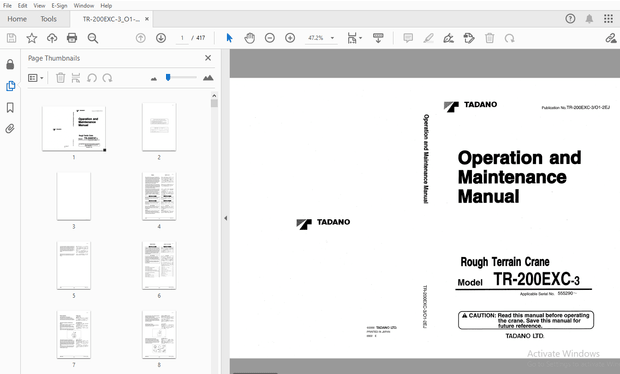This screenshot has height=374, width=620.
Task: Select page 2 thumbnail
Action: click(x=159, y=127)
